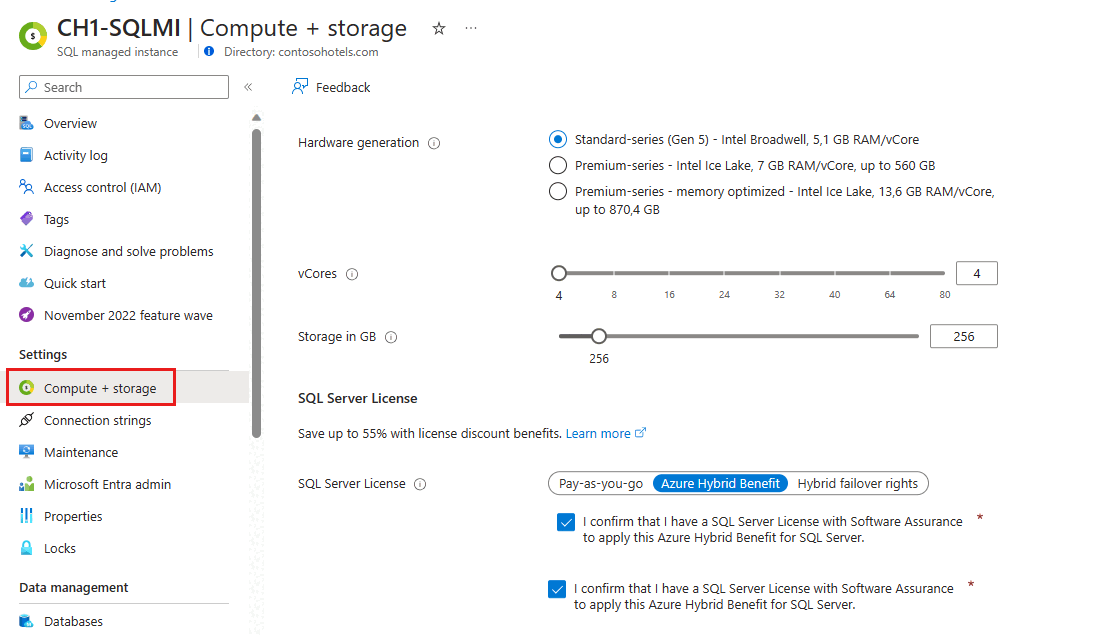1105x635 pixels.
Task: Click the resource menu Search box
Action: pos(124,87)
